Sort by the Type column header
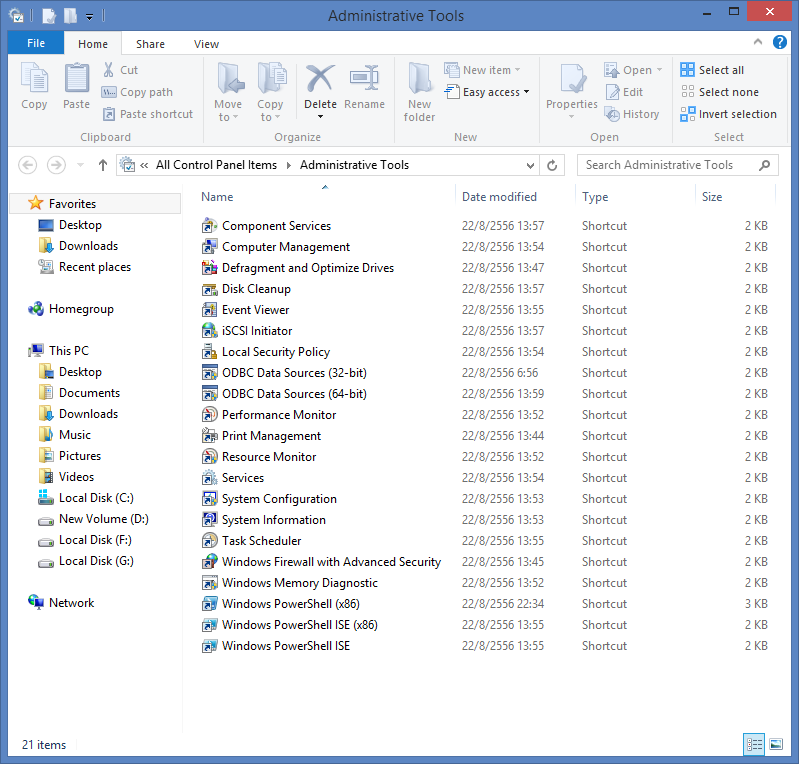Image resolution: width=799 pixels, height=764 pixels. point(595,197)
